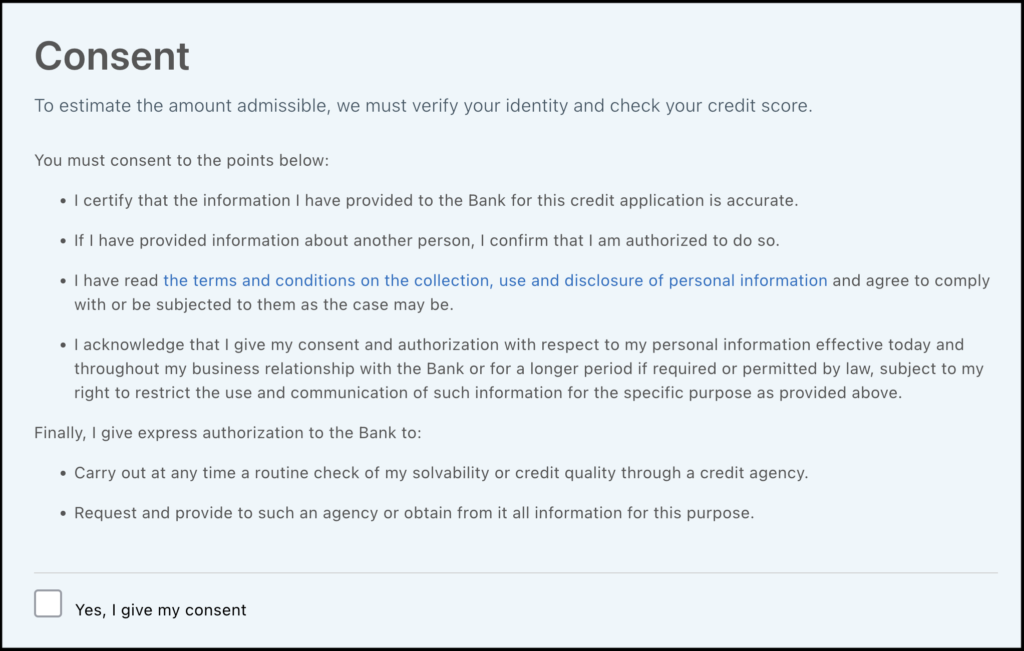Click 'You must consent to the points below' text
Image resolution: width=1024 pixels, height=651 pixels.
coord(181,160)
